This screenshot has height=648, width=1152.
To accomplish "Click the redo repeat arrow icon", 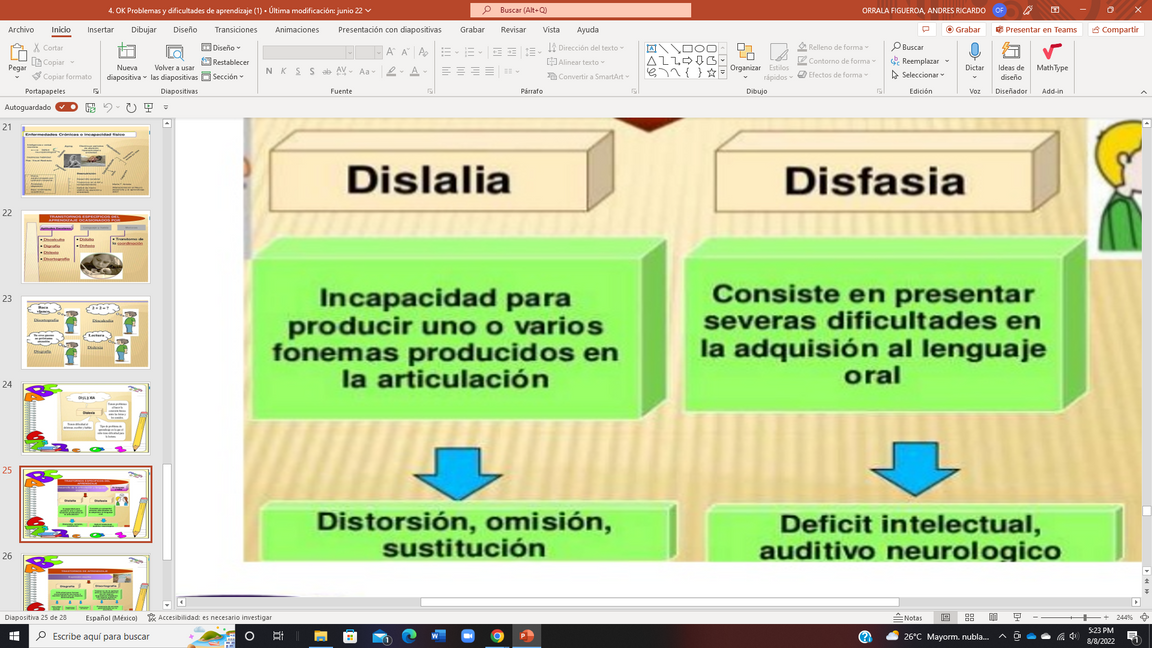I will (x=131, y=107).
